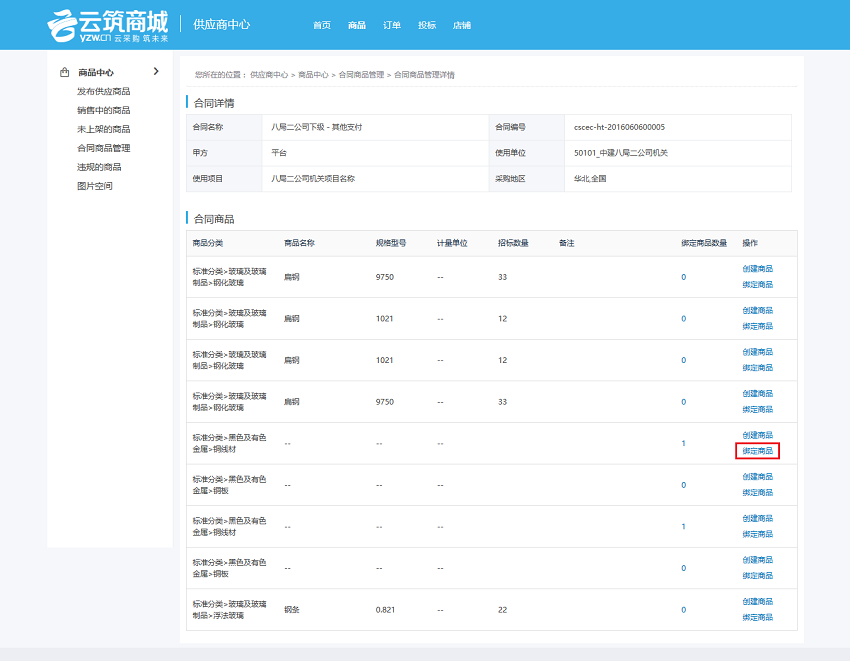This screenshot has height=661, width=850.
Task: Click the red-outlined 绑定商品 link
Action: [757, 451]
